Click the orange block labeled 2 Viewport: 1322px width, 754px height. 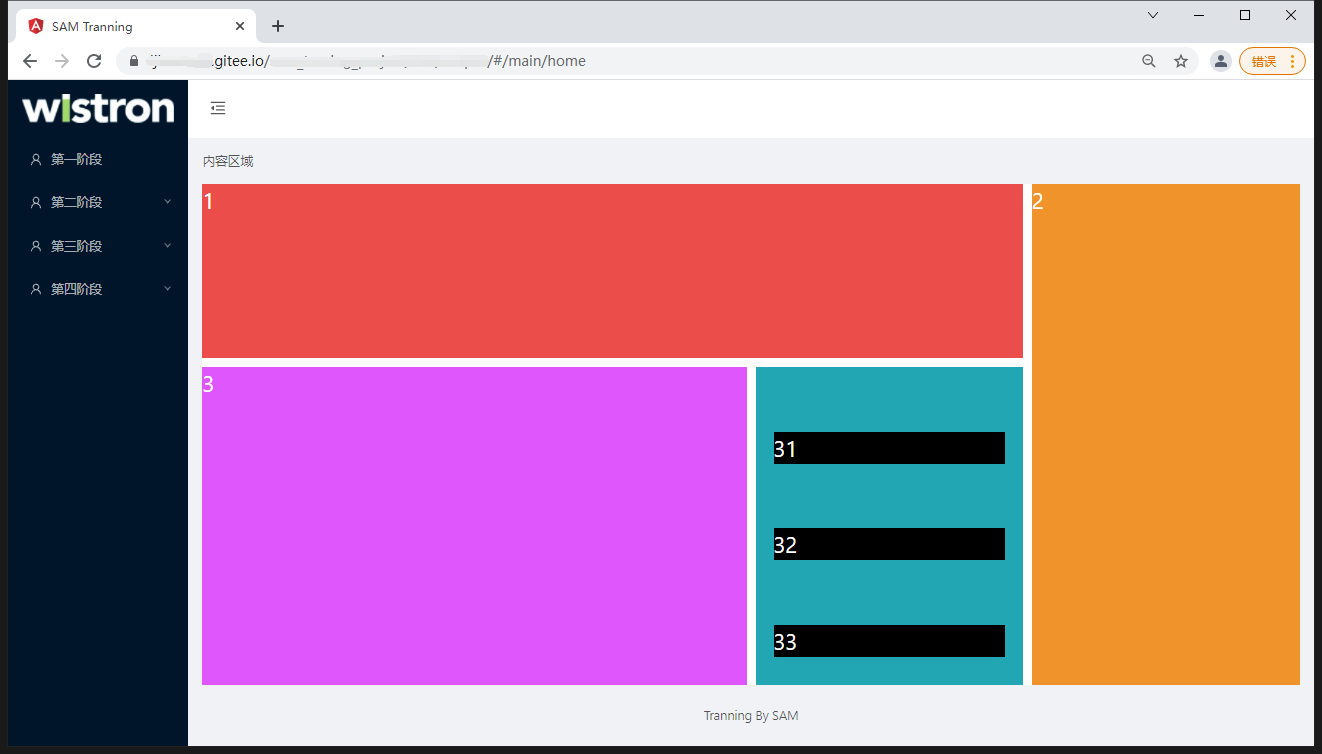(x=1166, y=435)
